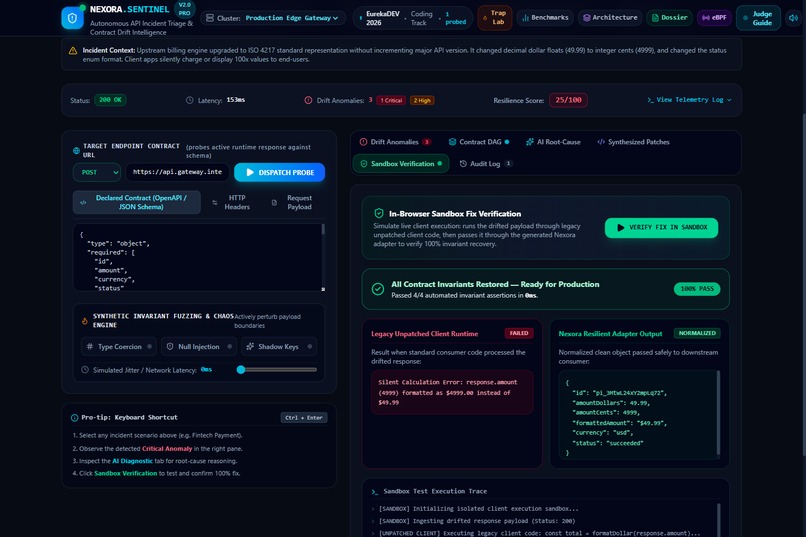Expand View Telemetry Log
Viewport: 806px width, 537px height.
689,100
